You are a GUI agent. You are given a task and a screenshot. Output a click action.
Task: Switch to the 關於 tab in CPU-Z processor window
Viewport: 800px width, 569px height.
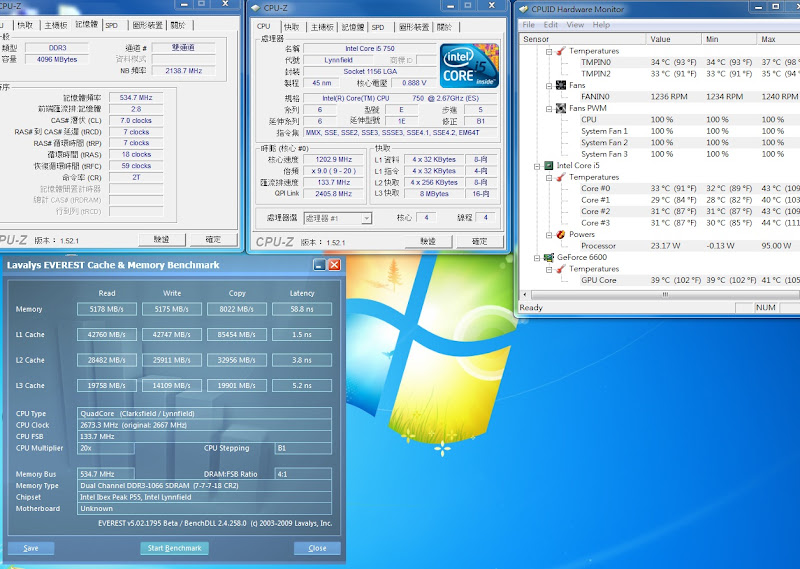444,27
